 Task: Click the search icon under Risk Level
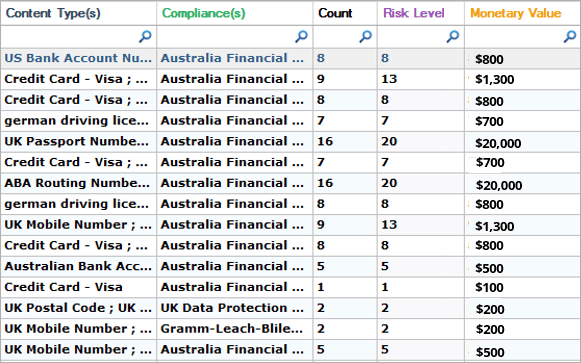click(452, 36)
